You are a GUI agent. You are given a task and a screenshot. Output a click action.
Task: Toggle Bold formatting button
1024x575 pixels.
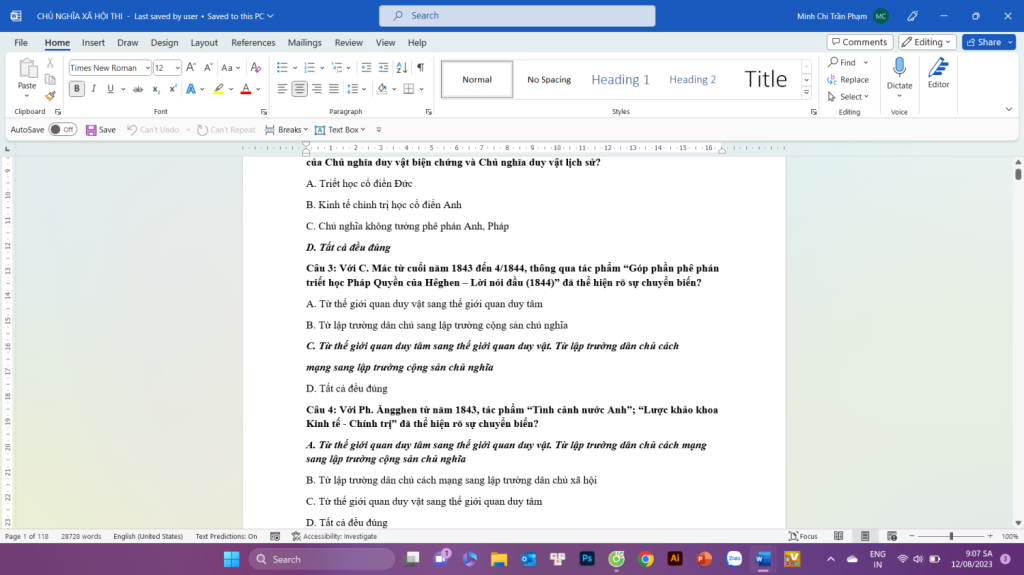[77, 89]
